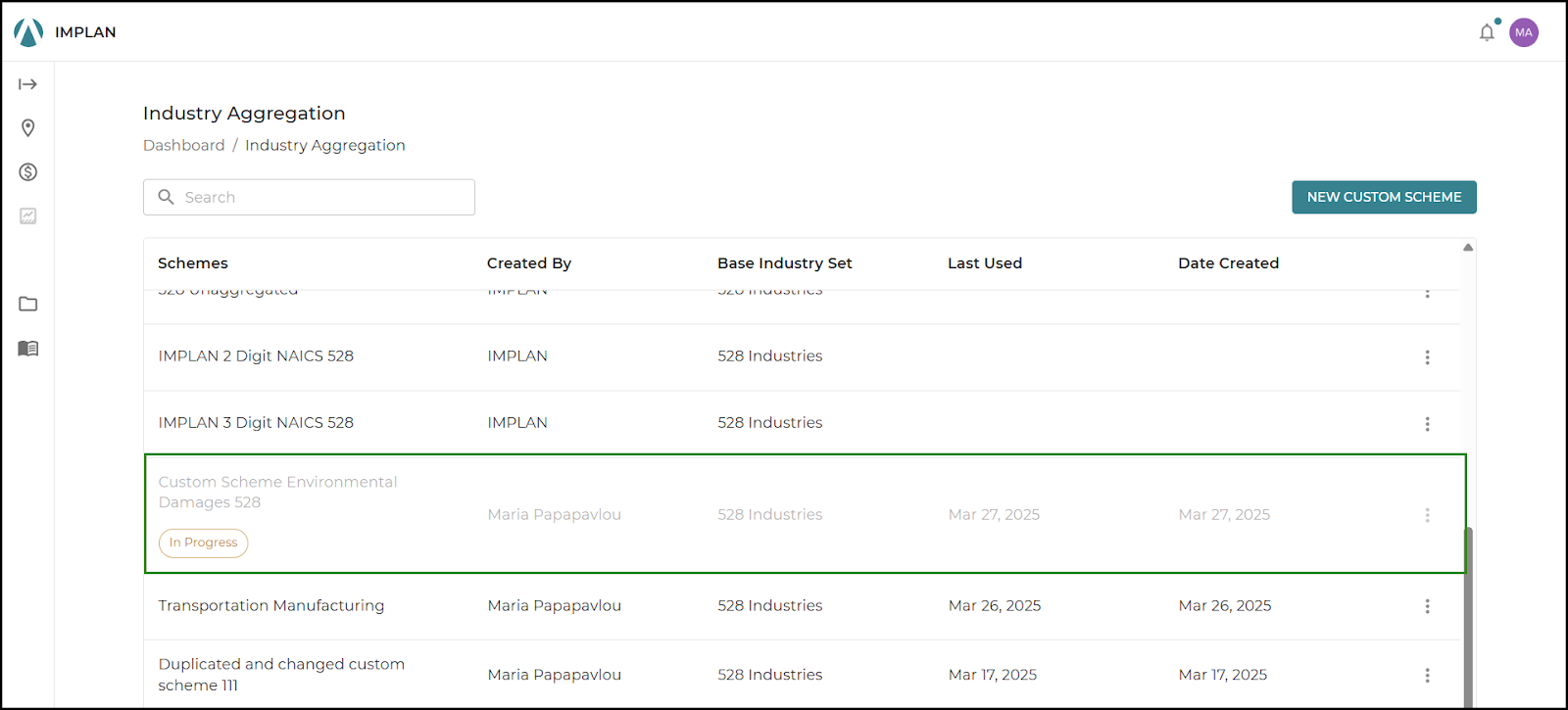This screenshot has height=710, width=1568.
Task: Sort by Base Industry Set column header
Action: coord(785,263)
